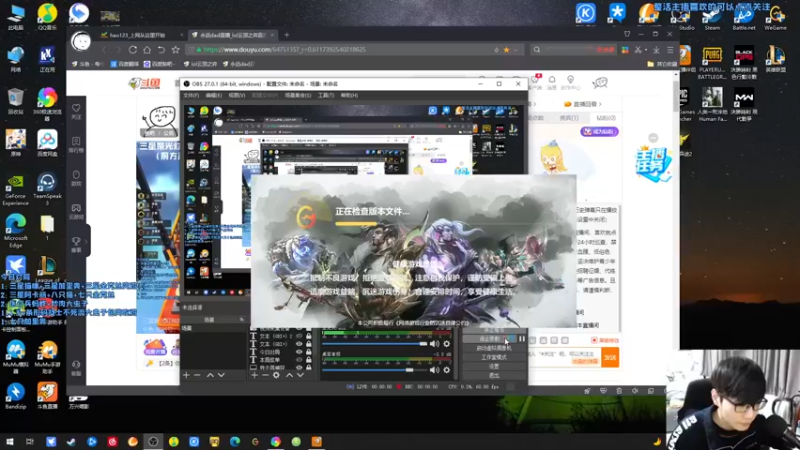Open the 帮助(H) menu in OBS
The image size is (800, 450).
coord(349,95)
